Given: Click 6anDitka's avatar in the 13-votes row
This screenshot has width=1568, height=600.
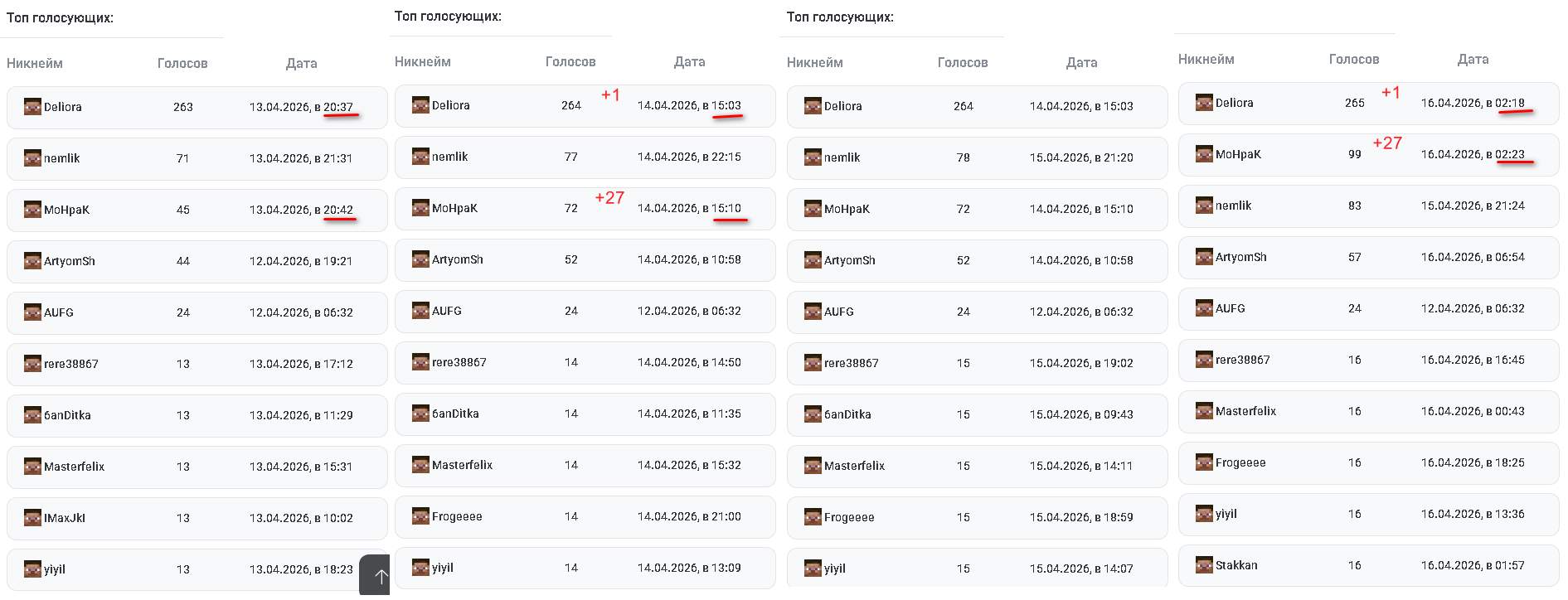Looking at the screenshot, I should [x=32, y=415].
